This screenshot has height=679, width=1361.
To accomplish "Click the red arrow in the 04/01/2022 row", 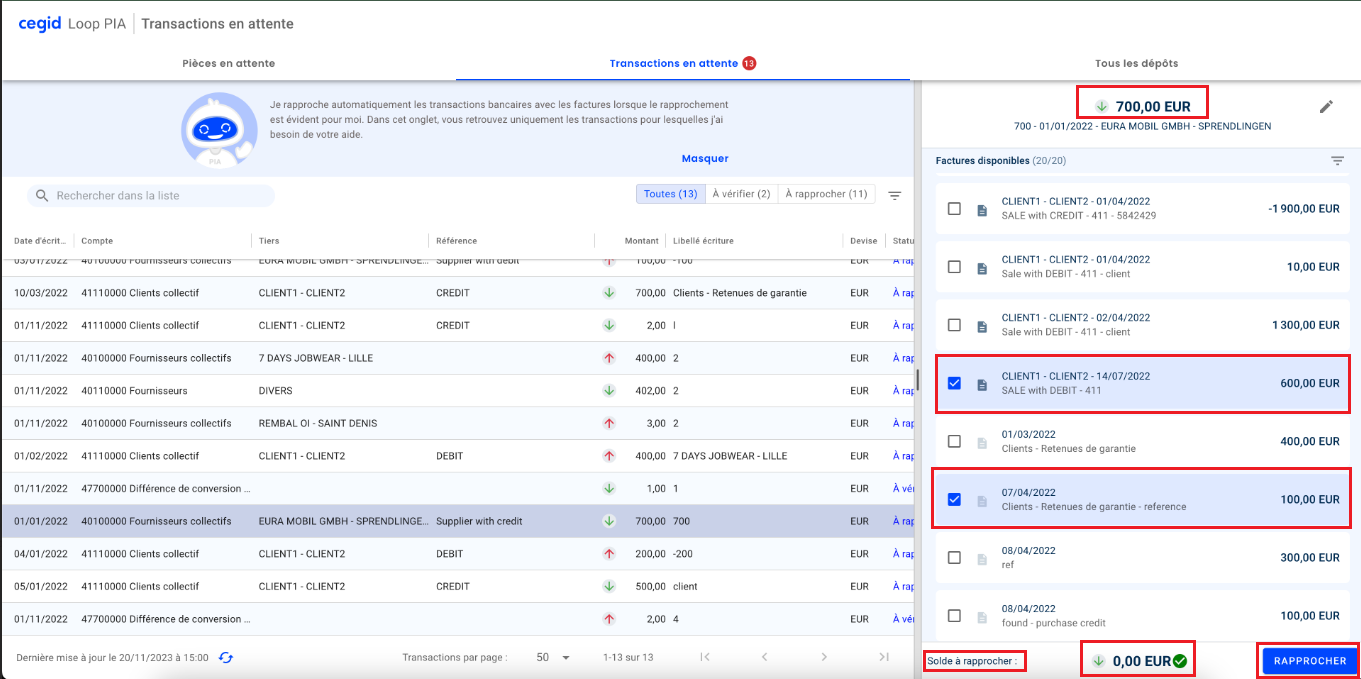I will tap(608, 554).
